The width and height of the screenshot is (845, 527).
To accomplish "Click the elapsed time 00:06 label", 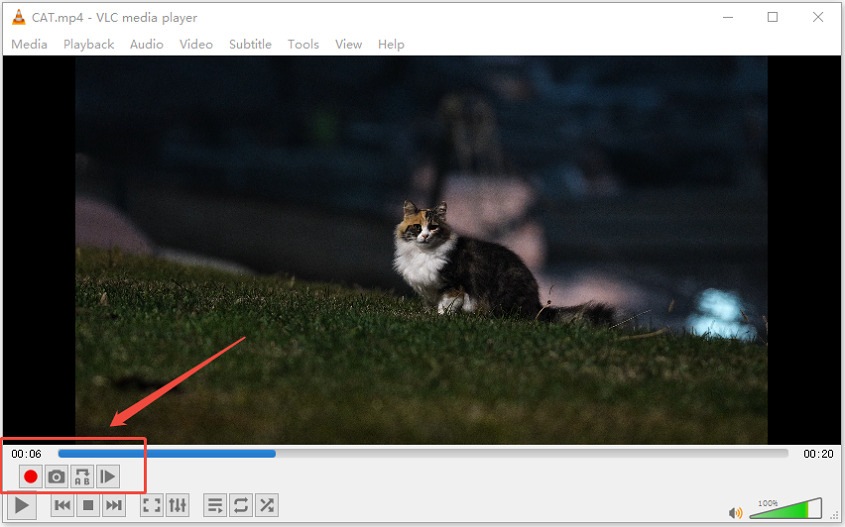I will [26, 454].
